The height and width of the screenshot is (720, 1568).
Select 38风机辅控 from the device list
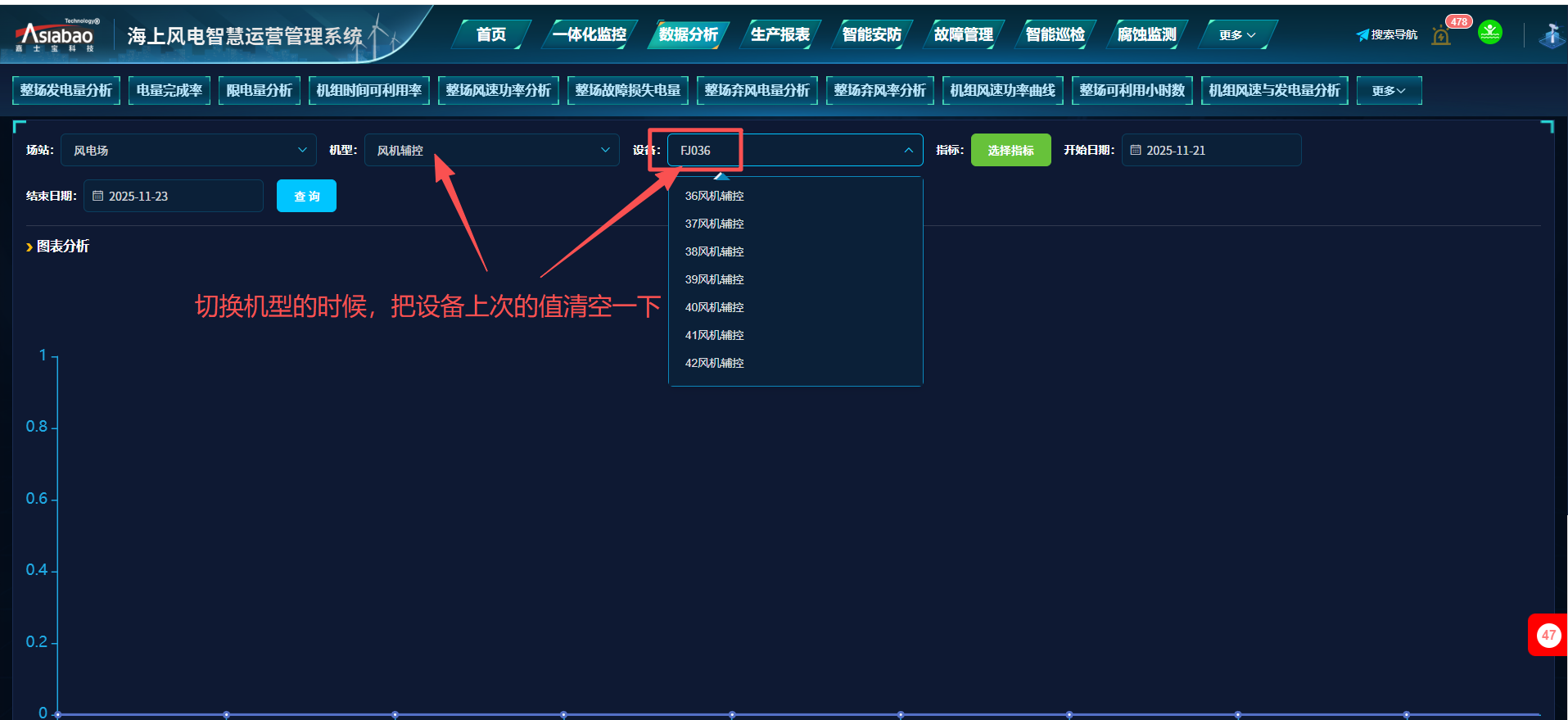714,251
